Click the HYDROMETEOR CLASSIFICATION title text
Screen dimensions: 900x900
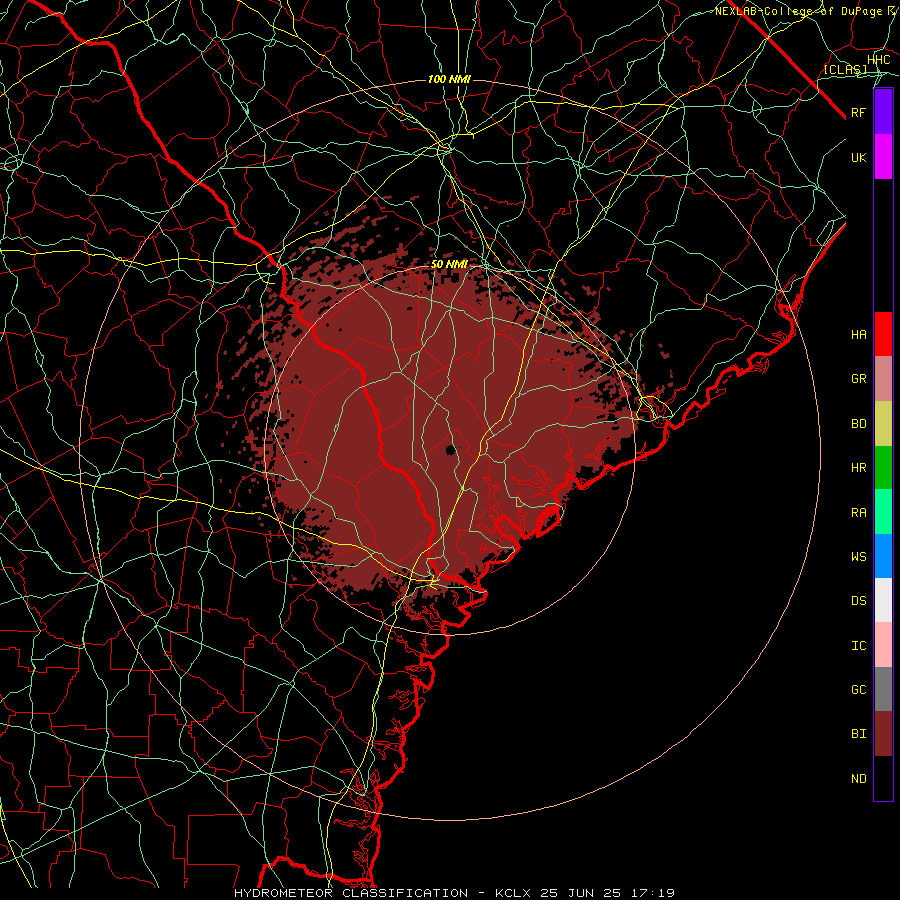pos(351,893)
